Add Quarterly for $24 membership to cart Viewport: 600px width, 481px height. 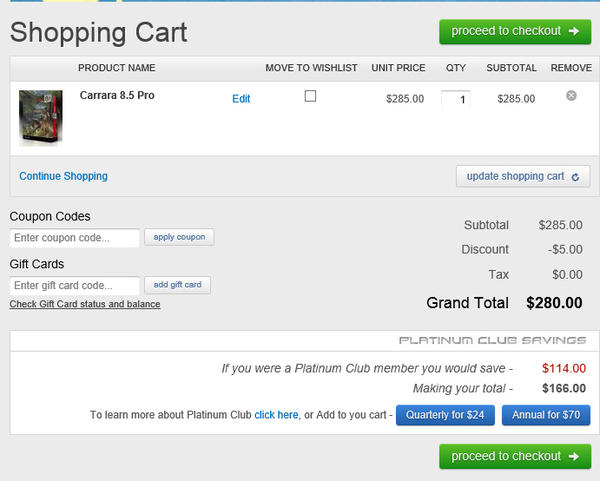point(446,415)
